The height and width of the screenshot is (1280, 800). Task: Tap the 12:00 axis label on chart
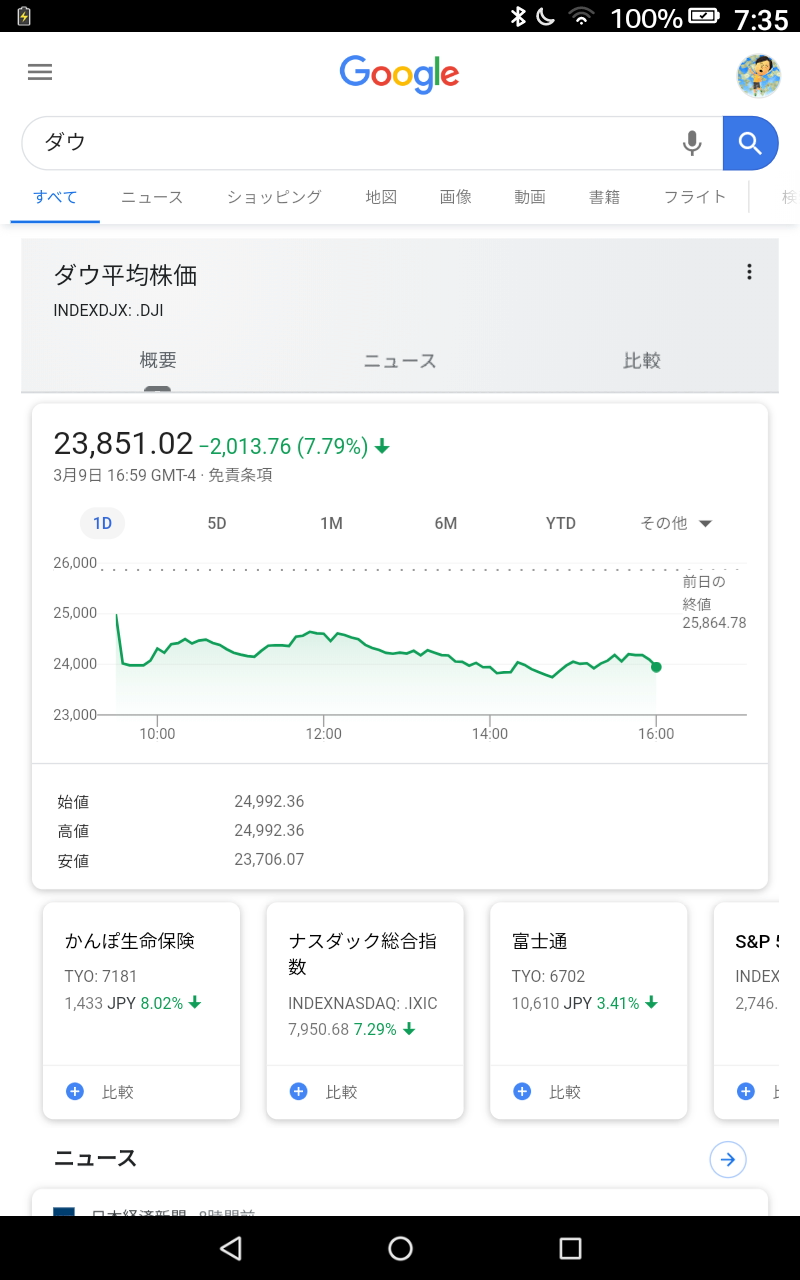(324, 734)
